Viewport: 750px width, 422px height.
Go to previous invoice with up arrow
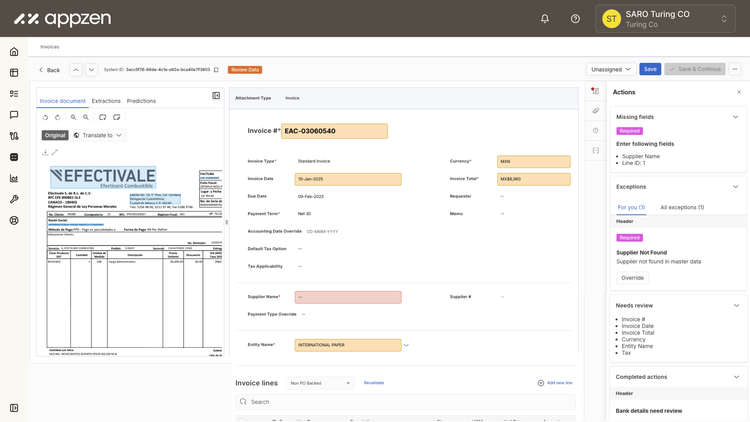(x=76, y=70)
